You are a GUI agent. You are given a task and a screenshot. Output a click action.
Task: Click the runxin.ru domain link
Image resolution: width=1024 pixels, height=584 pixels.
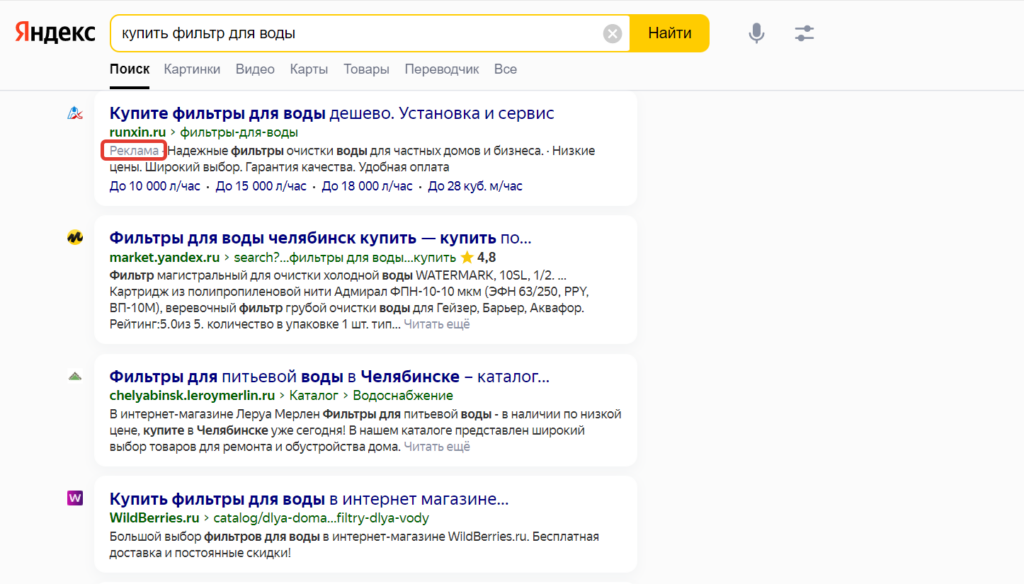click(x=137, y=132)
